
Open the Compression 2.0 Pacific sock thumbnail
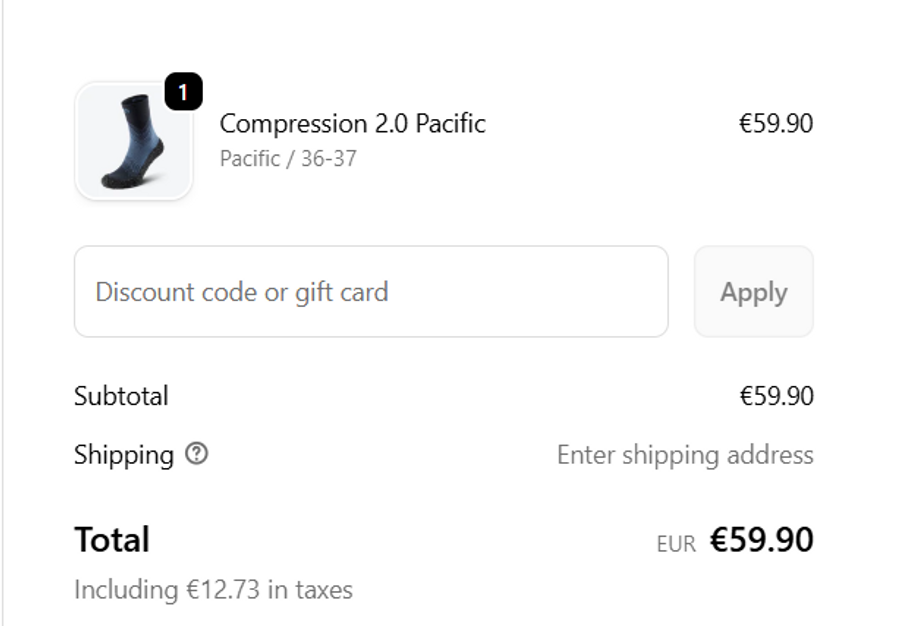tap(133, 142)
